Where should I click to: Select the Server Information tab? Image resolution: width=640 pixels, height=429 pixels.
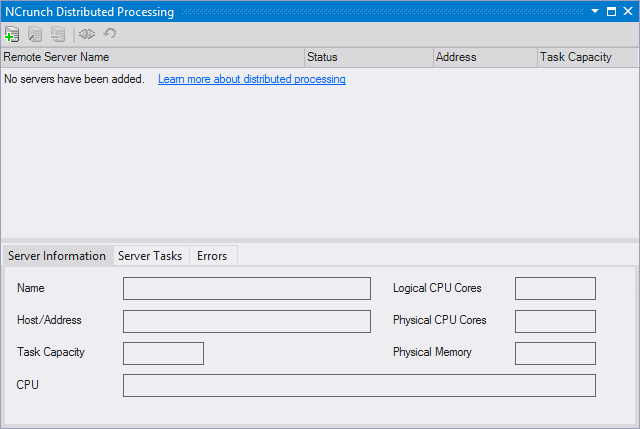click(x=57, y=256)
